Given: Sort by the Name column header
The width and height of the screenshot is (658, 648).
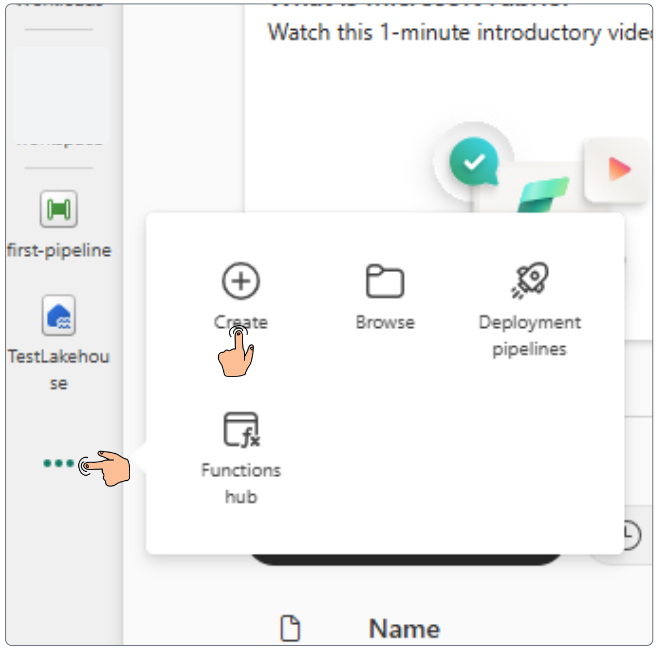Looking at the screenshot, I should pyautogui.click(x=404, y=628).
